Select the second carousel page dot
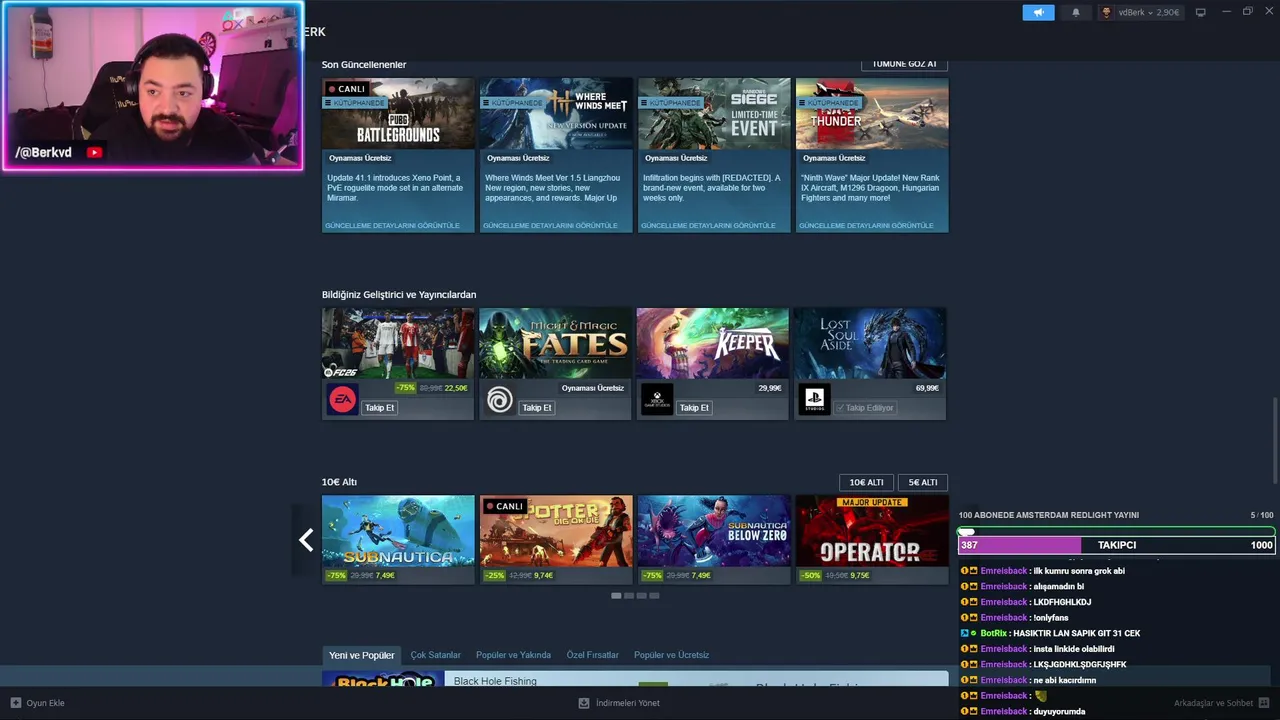Viewport: 1280px width, 720px height. coord(629,596)
